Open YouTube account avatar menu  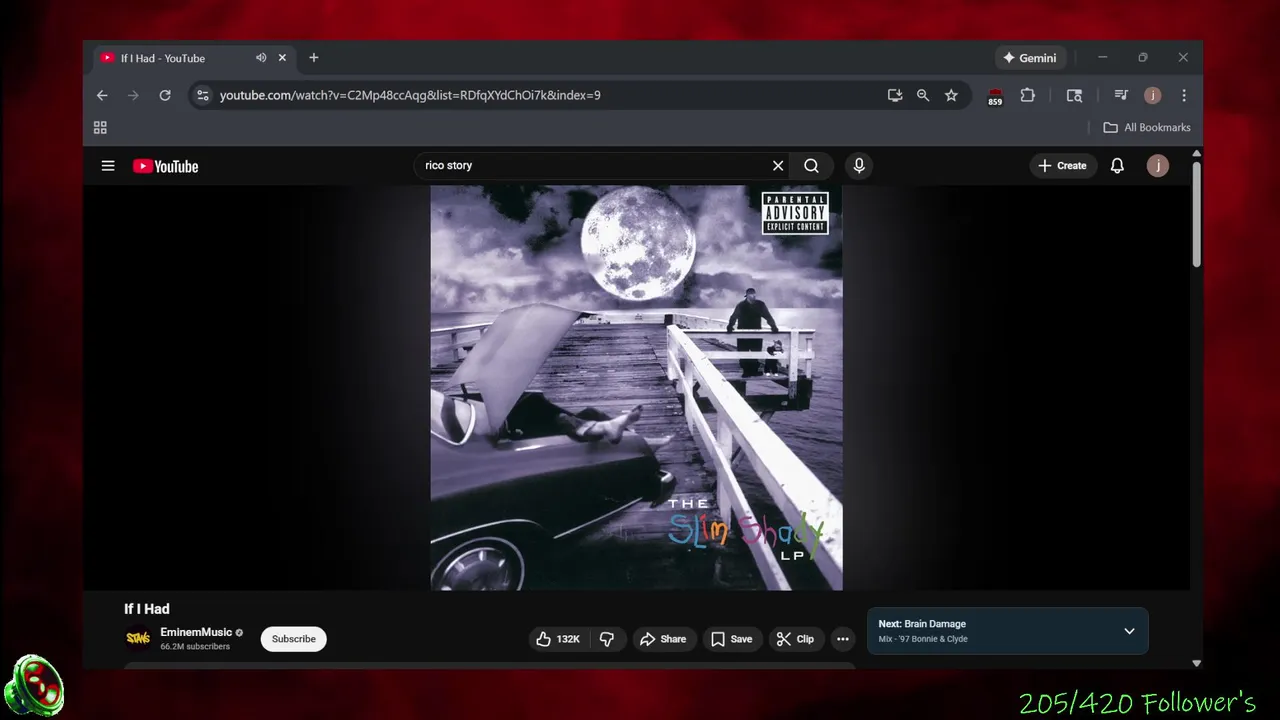[1157, 166]
